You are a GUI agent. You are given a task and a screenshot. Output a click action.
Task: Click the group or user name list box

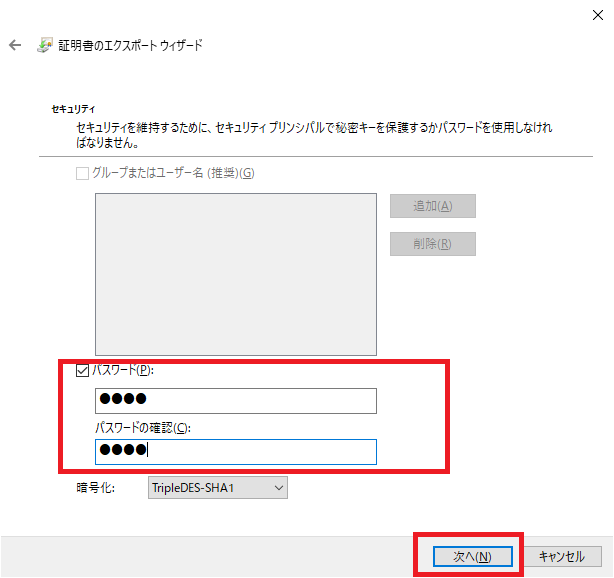point(236,274)
